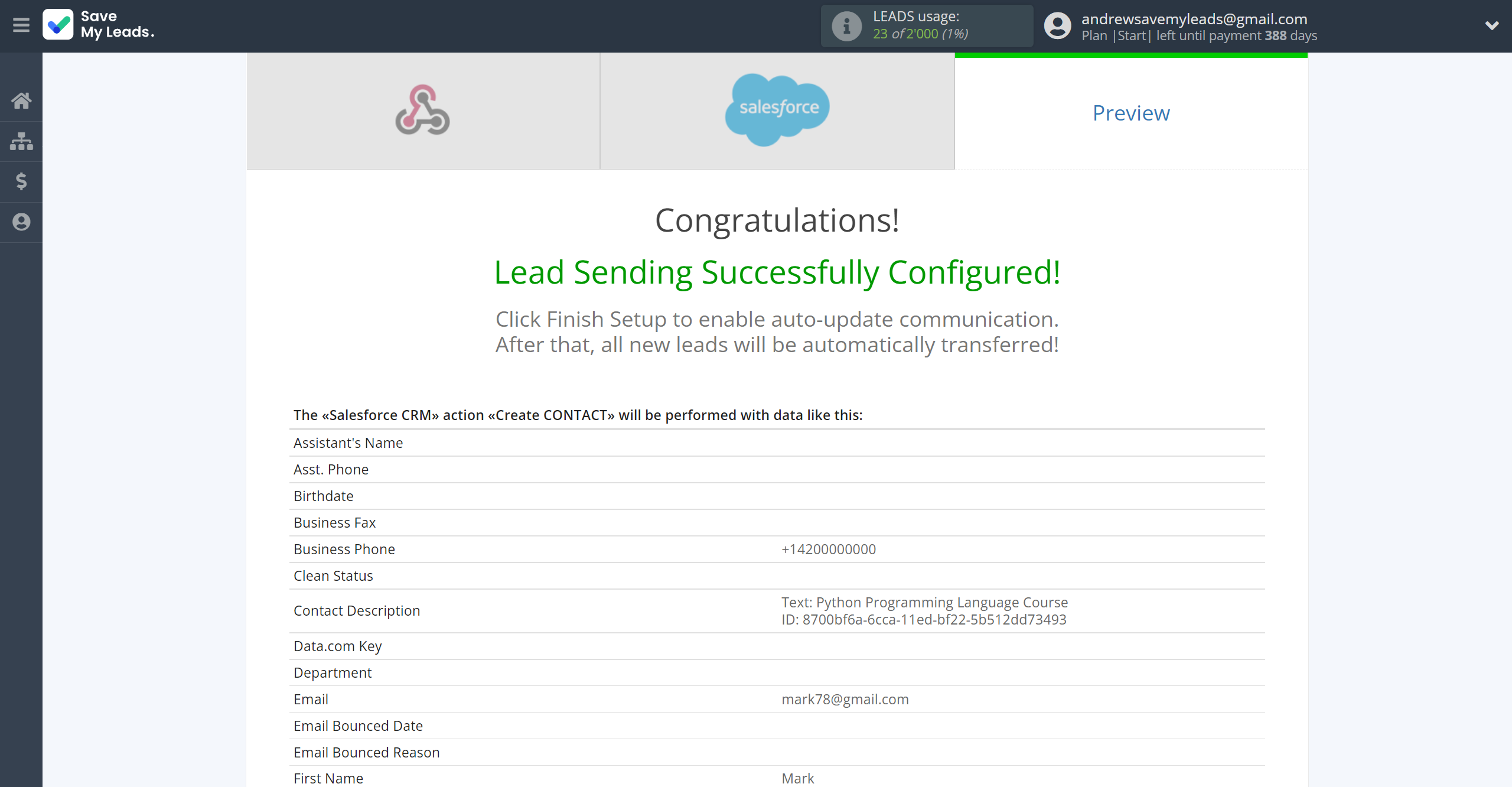The width and height of the screenshot is (1512, 787).
Task: Click the Business Fax row
Action: coord(777,522)
